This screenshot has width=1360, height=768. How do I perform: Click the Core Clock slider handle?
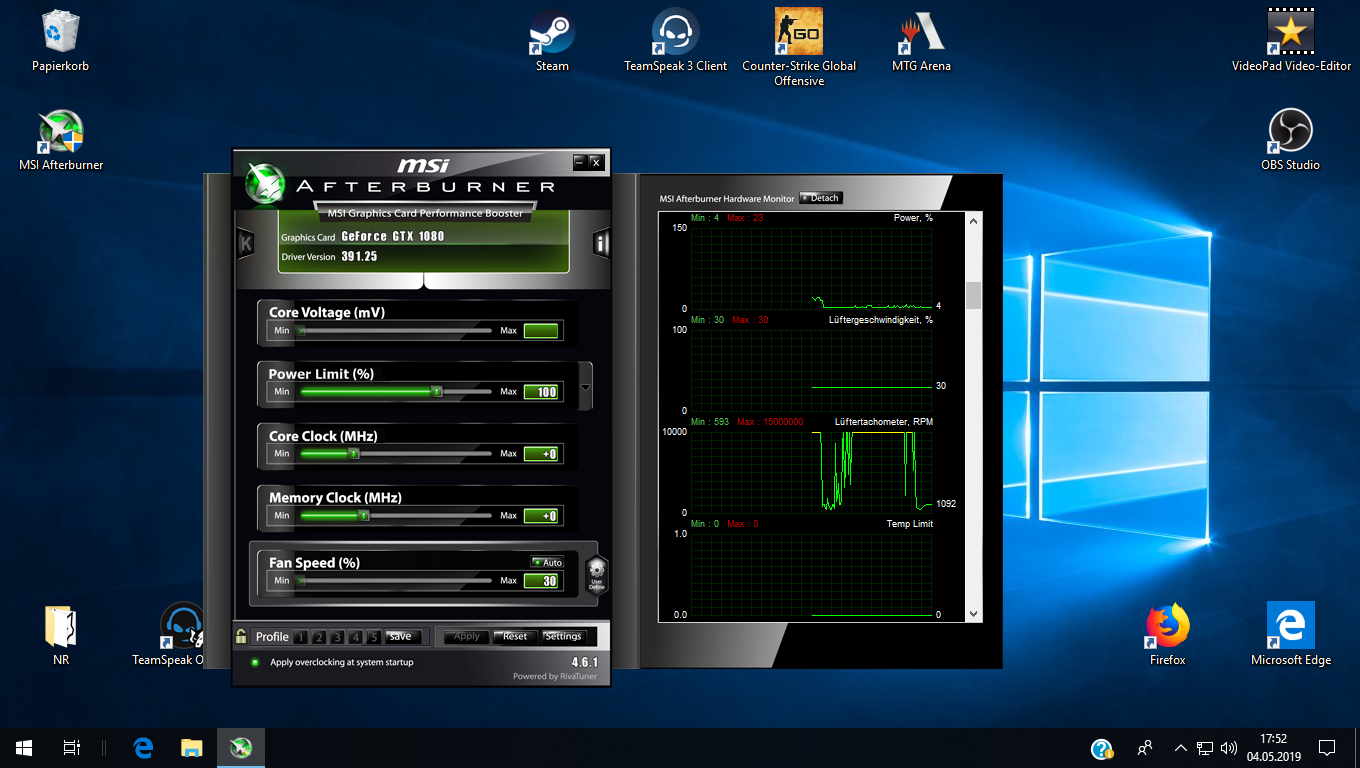point(353,454)
